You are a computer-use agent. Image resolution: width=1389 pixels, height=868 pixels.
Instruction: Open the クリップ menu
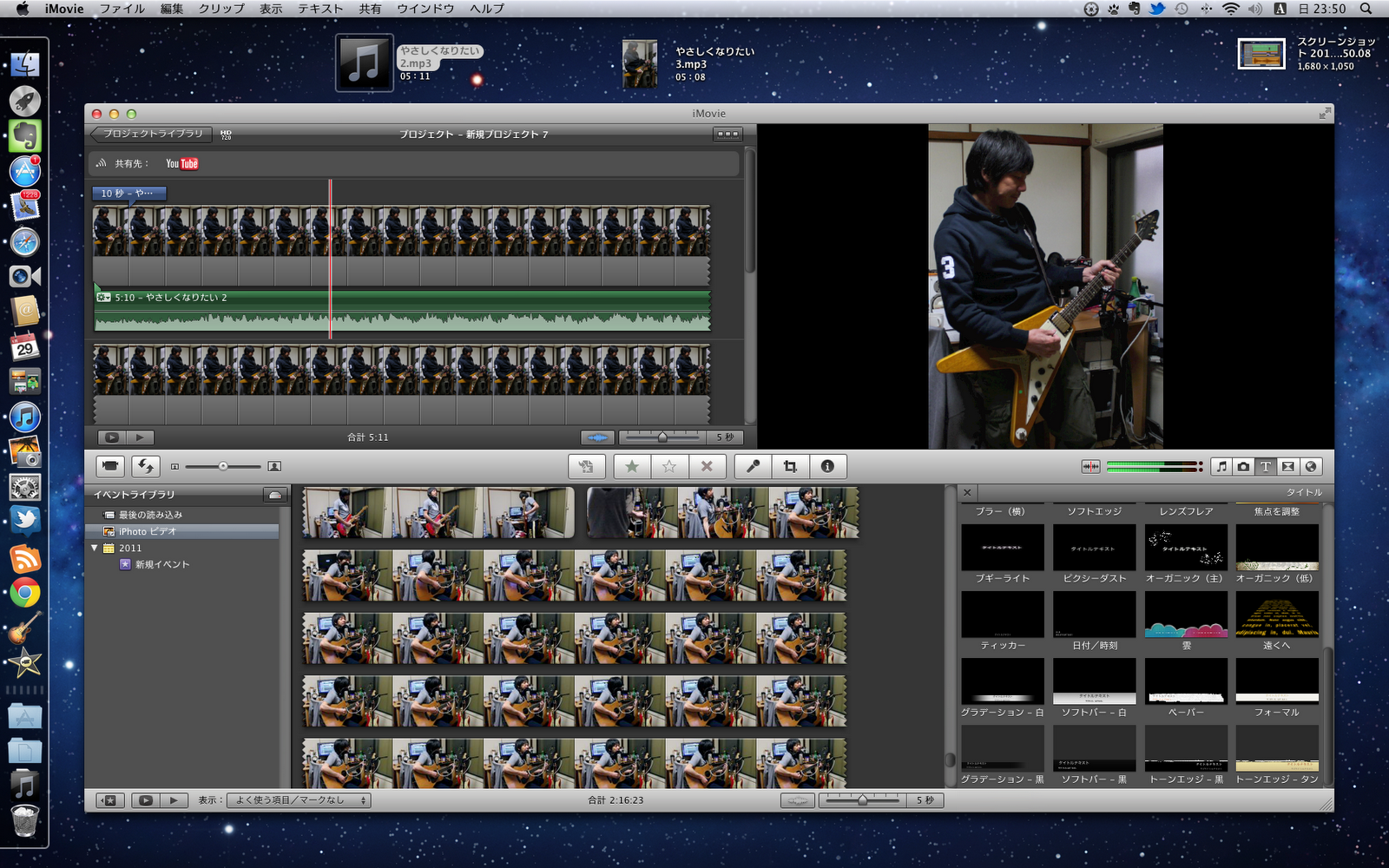tap(221, 9)
